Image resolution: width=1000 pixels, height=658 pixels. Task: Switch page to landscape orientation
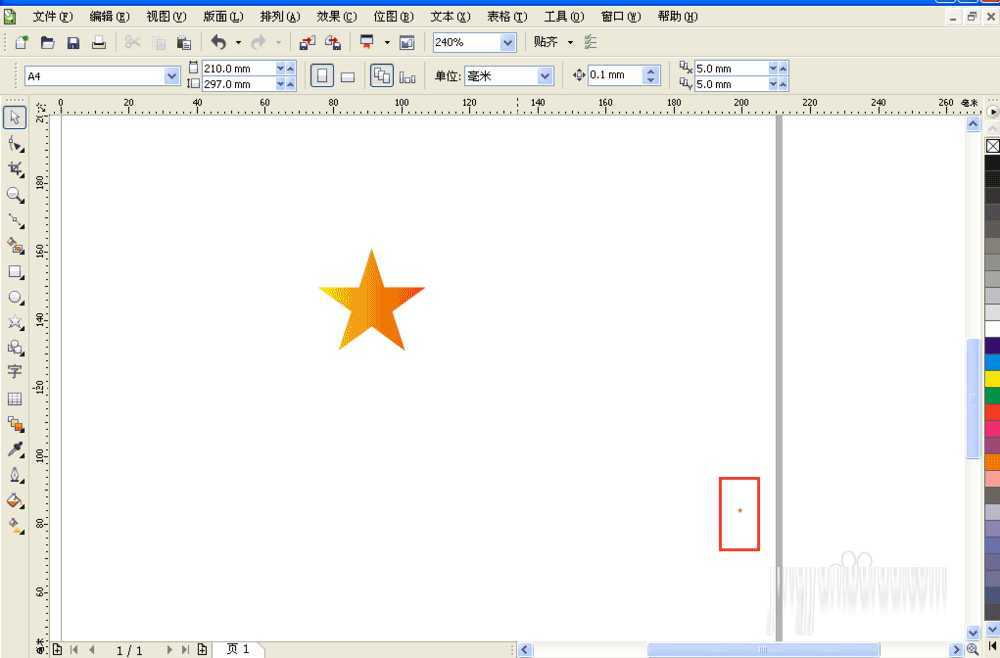(x=347, y=76)
